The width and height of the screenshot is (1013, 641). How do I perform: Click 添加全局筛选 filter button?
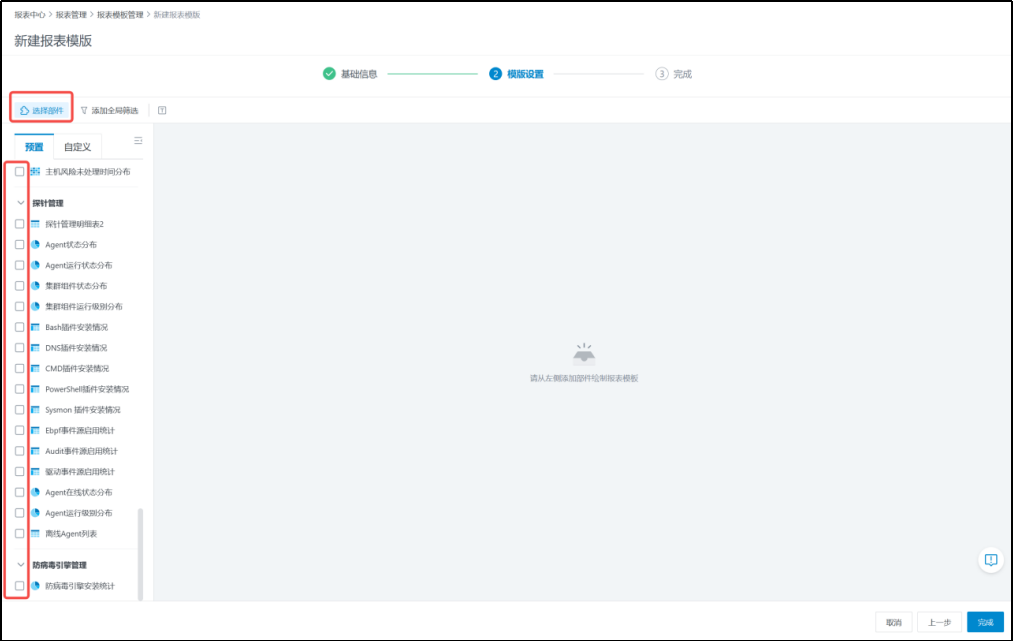[x=110, y=110]
